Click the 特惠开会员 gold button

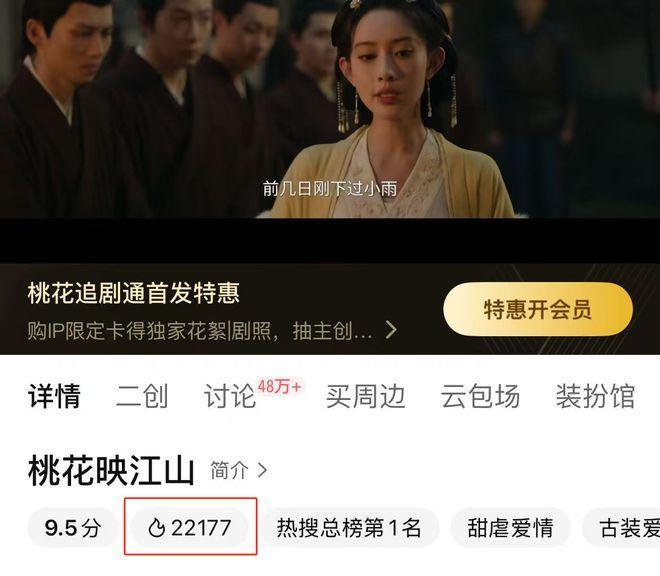tap(538, 309)
